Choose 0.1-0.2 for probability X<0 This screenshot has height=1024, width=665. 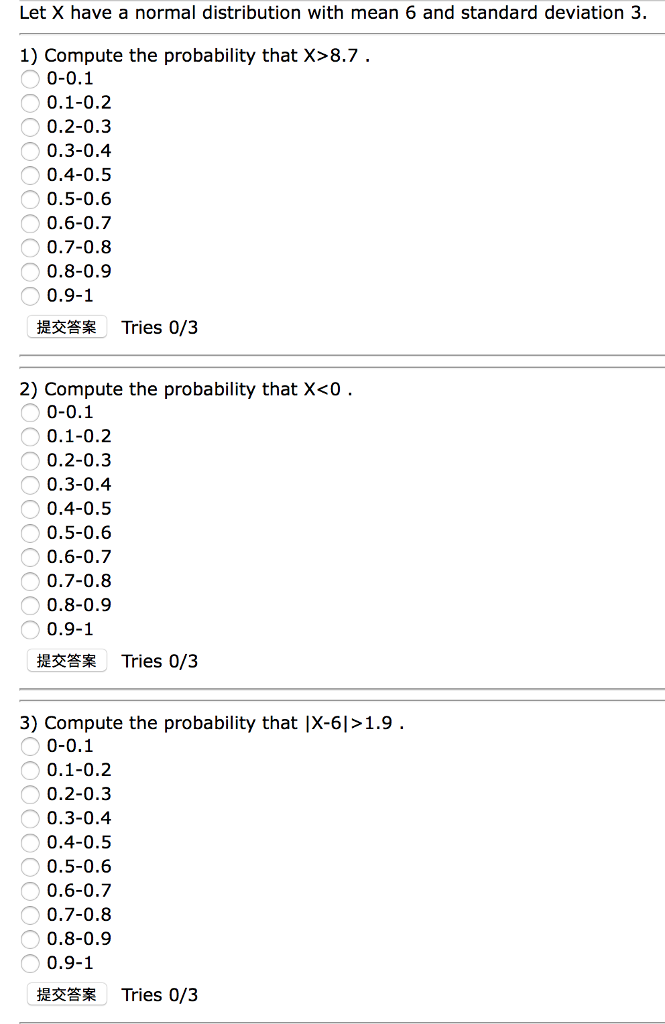coord(30,437)
